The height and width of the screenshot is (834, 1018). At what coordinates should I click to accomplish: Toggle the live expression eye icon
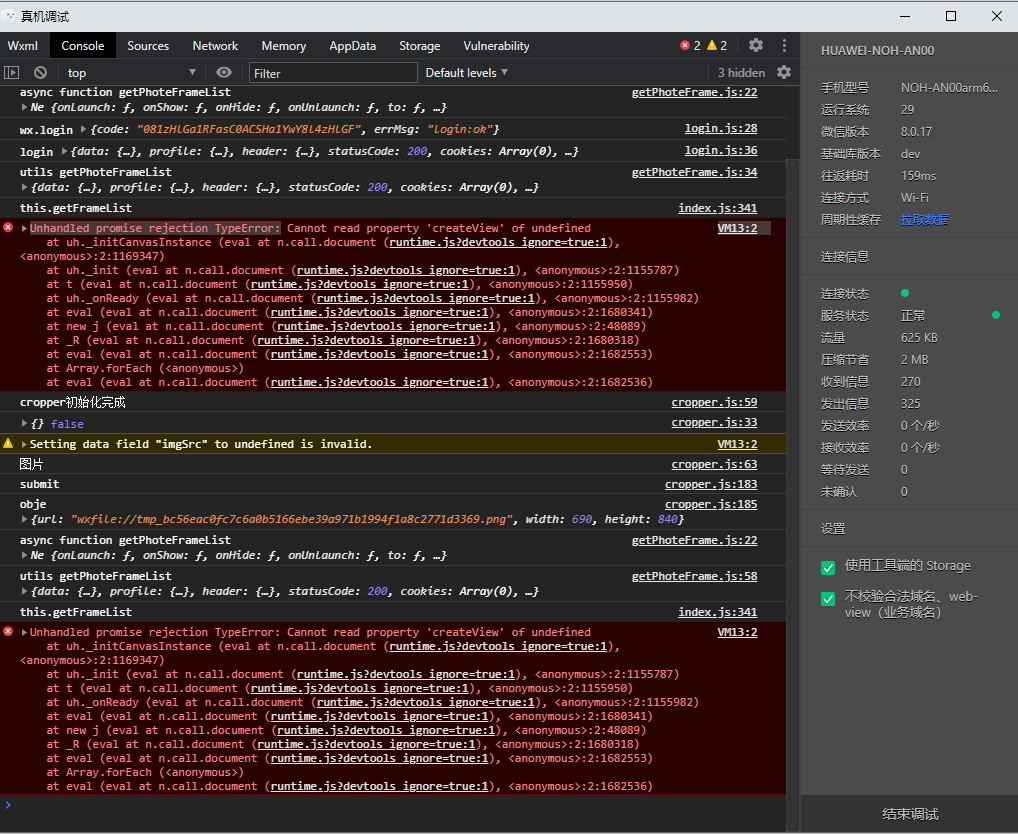[x=223, y=72]
